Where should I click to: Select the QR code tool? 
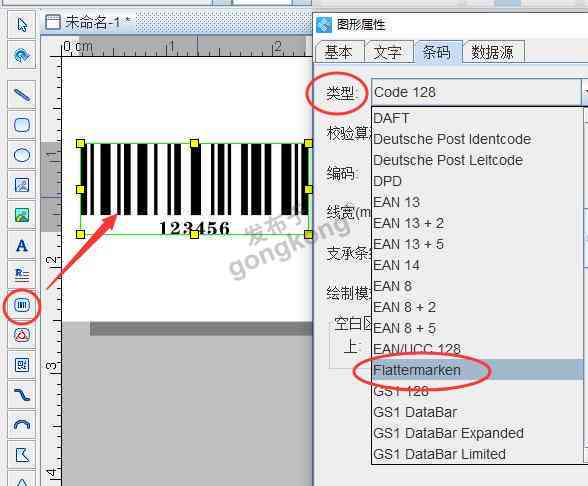pyautogui.click(x=22, y=365)
